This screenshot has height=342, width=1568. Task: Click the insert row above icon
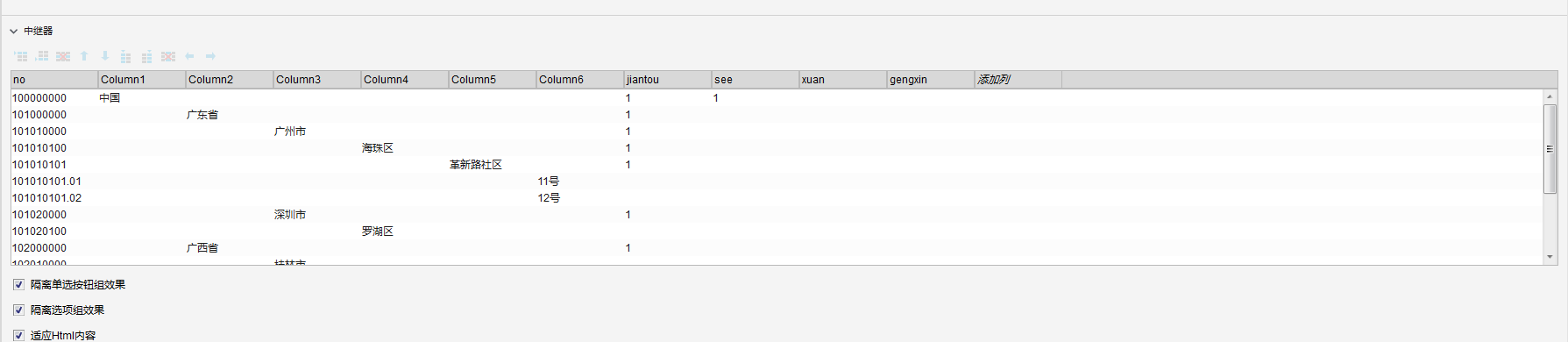point(21,56)
